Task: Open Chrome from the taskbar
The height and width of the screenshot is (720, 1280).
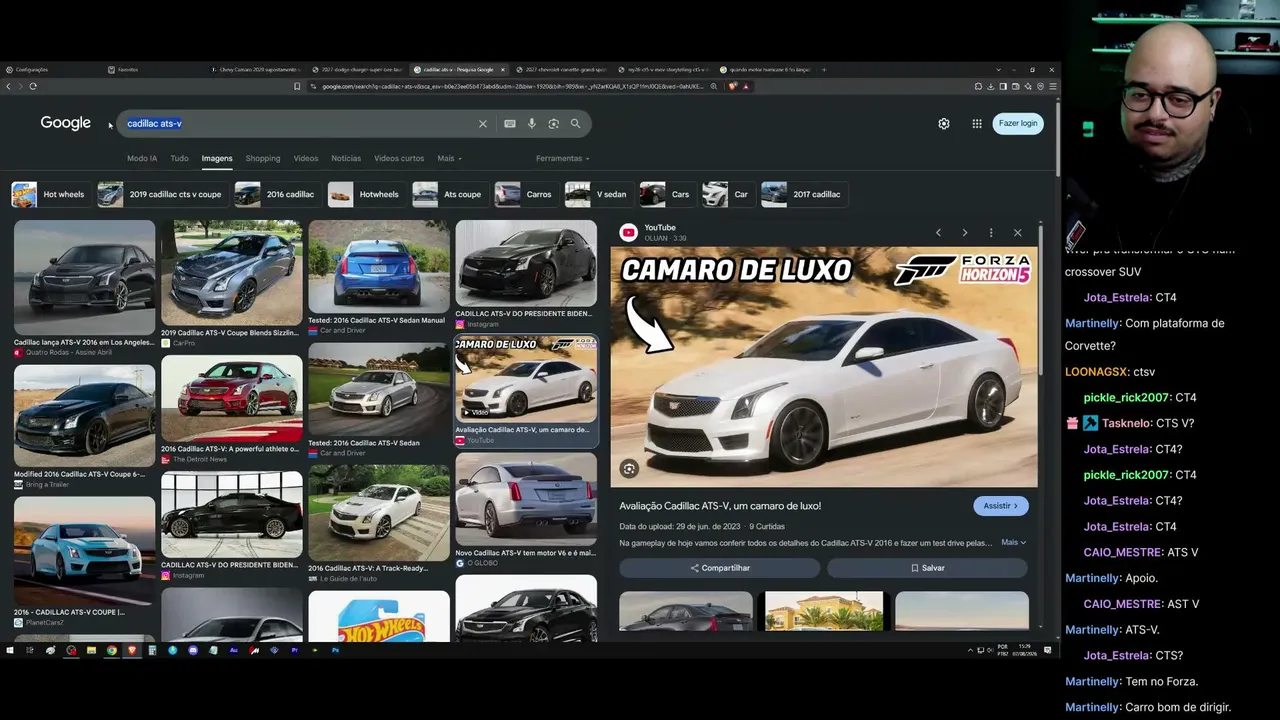Action: click(x=111, y=650)
